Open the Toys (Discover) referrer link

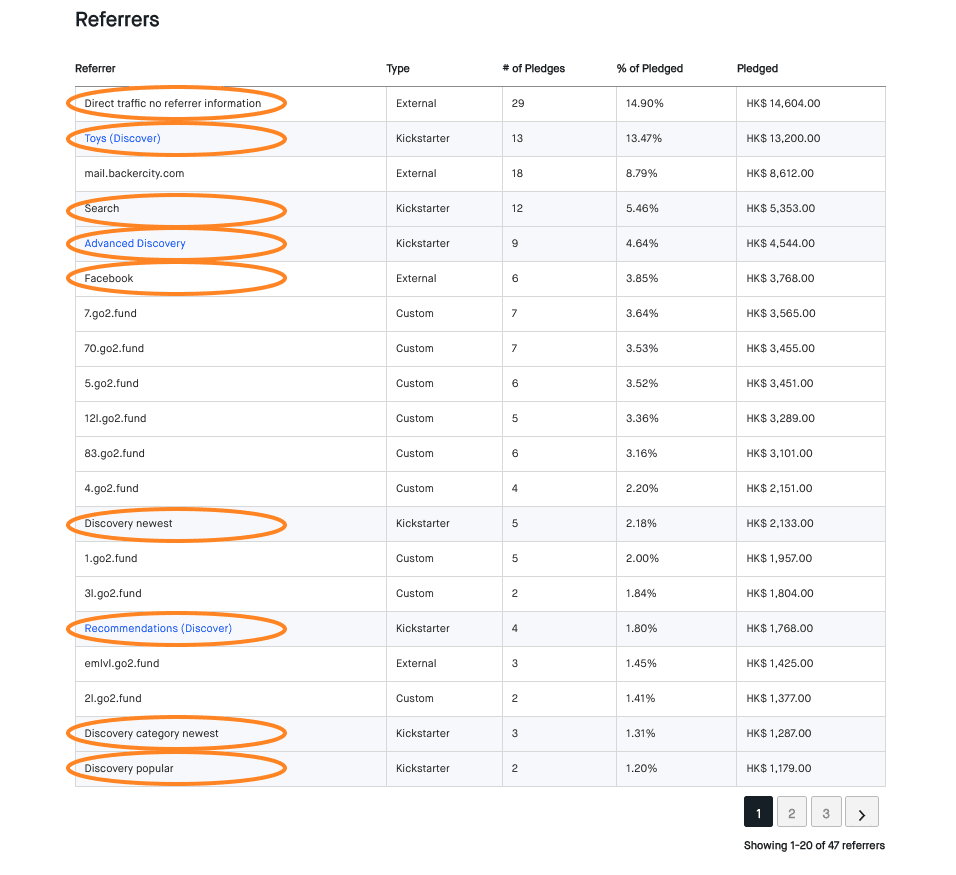(x=121, y=138)
